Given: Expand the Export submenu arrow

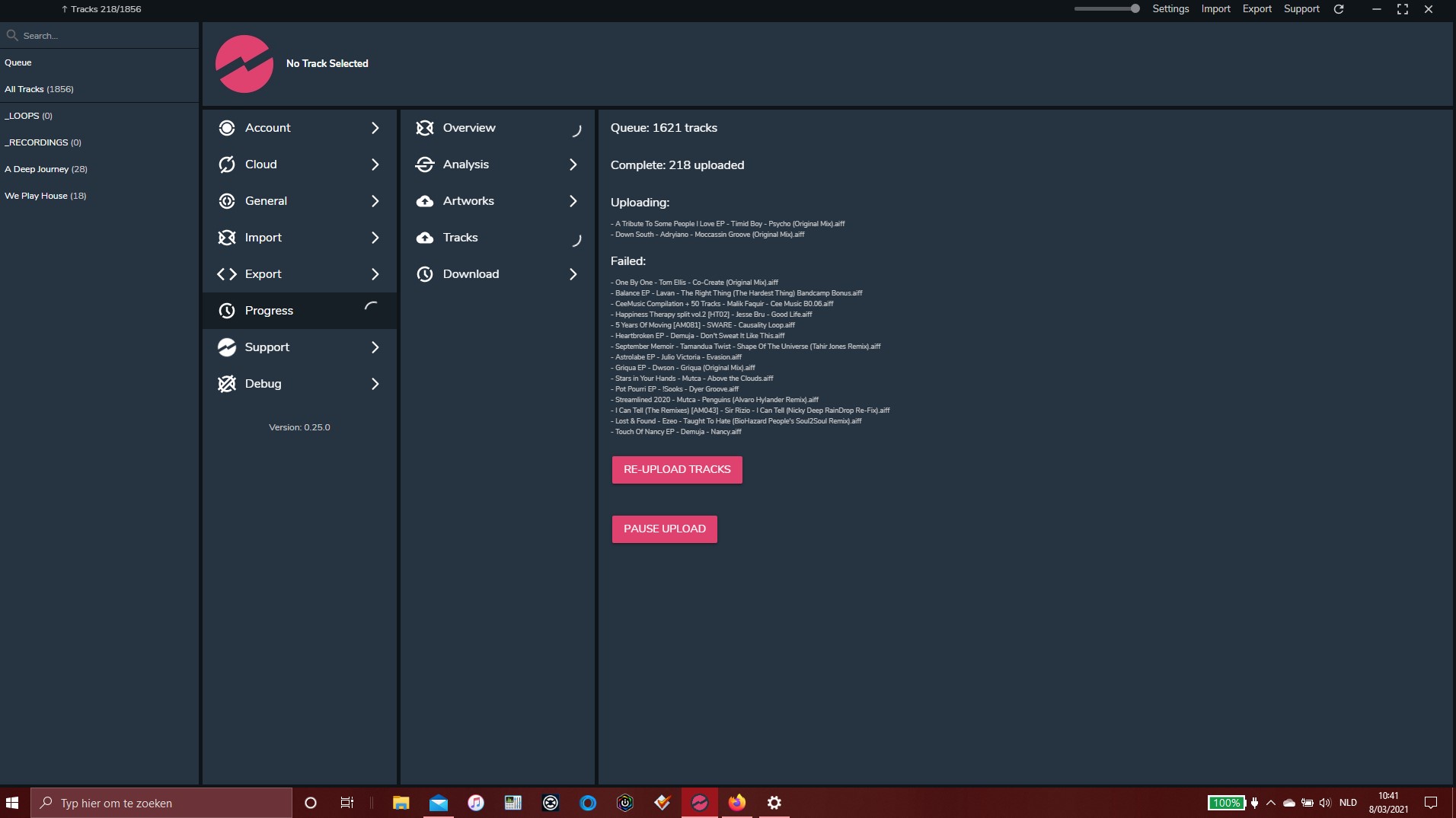Looking at the screenshot, I should [x=375, y=274].
